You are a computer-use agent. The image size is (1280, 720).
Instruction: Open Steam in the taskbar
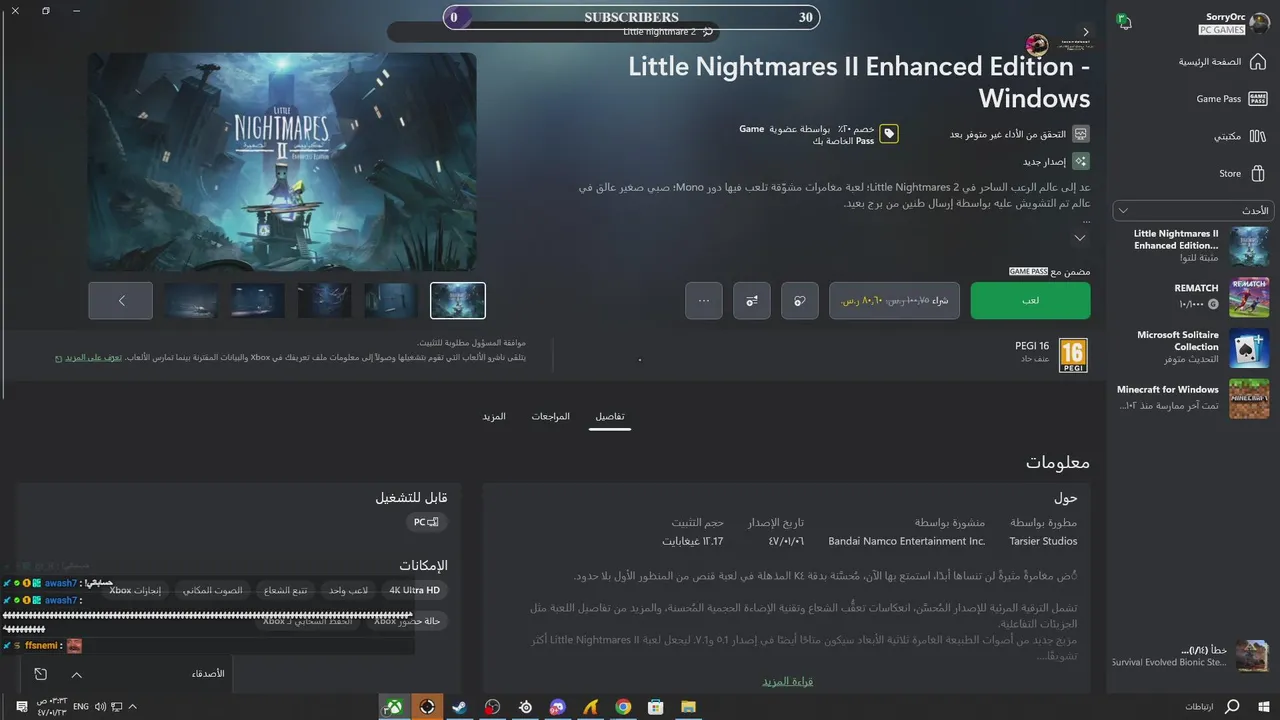click(459, 707)
